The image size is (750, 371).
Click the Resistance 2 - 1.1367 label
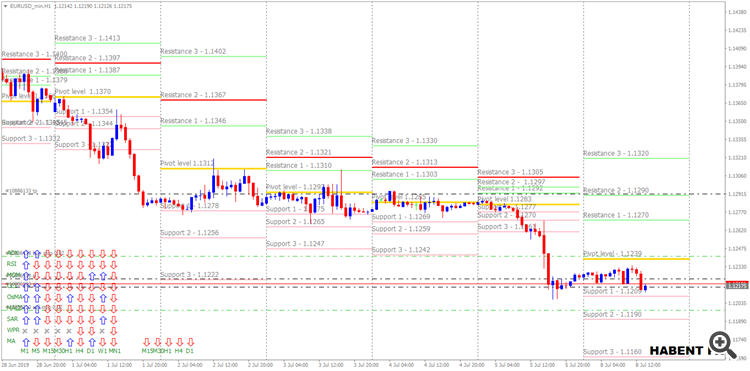pos(193,95)
